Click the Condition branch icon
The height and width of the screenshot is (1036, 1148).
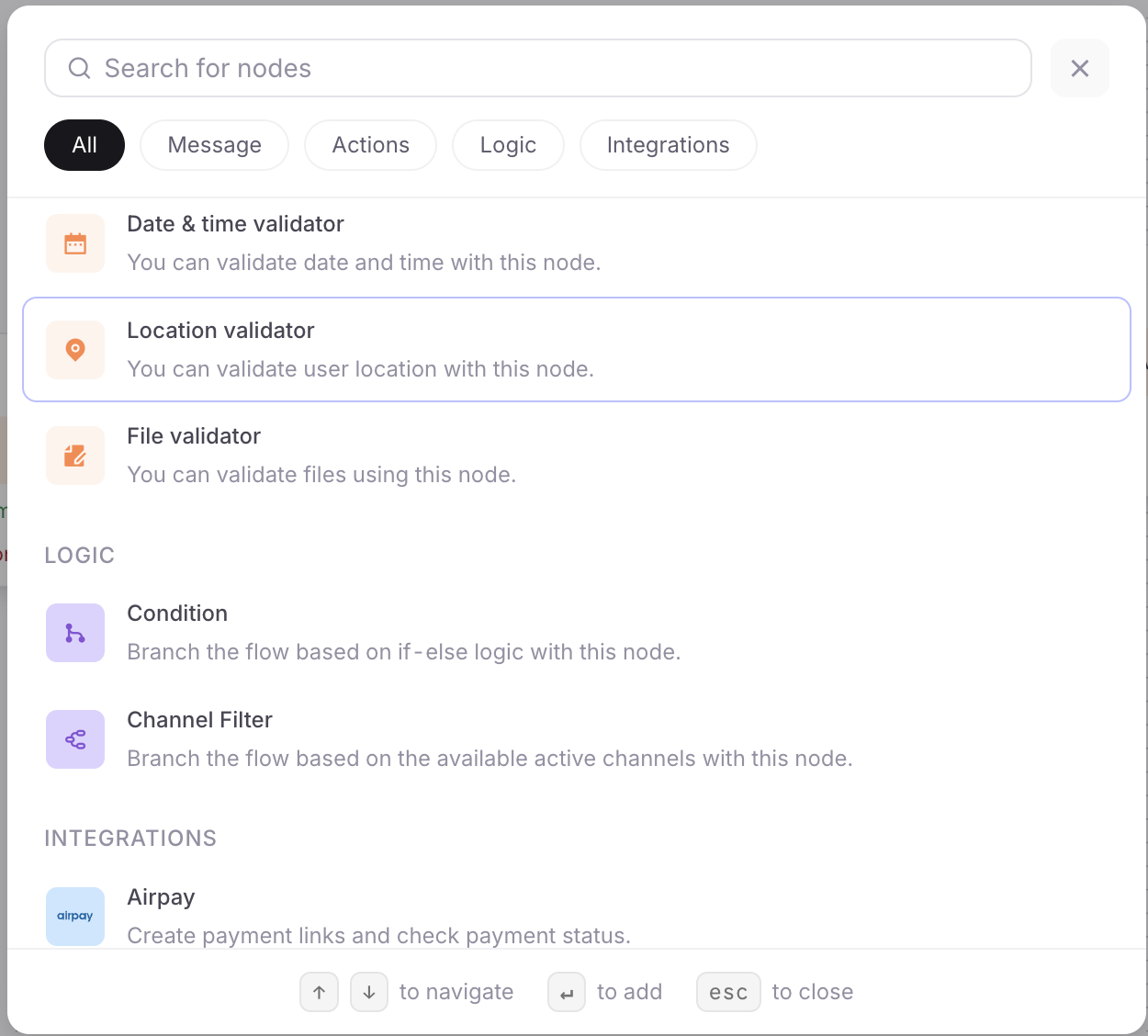[x=75, y=633]
